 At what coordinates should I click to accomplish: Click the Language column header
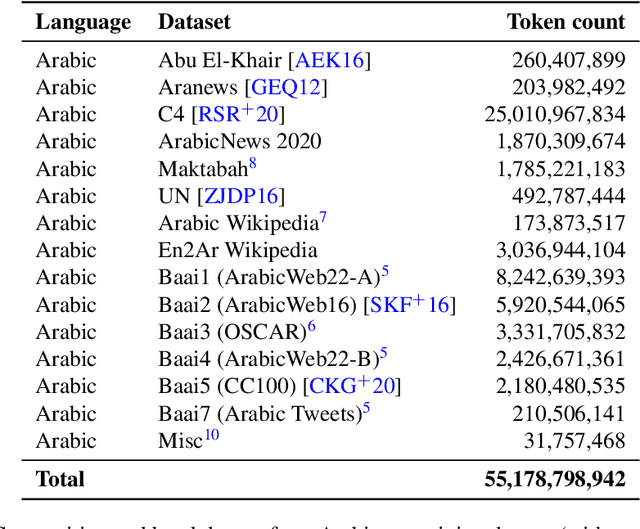pyautogui.click(x=83, y=21)
